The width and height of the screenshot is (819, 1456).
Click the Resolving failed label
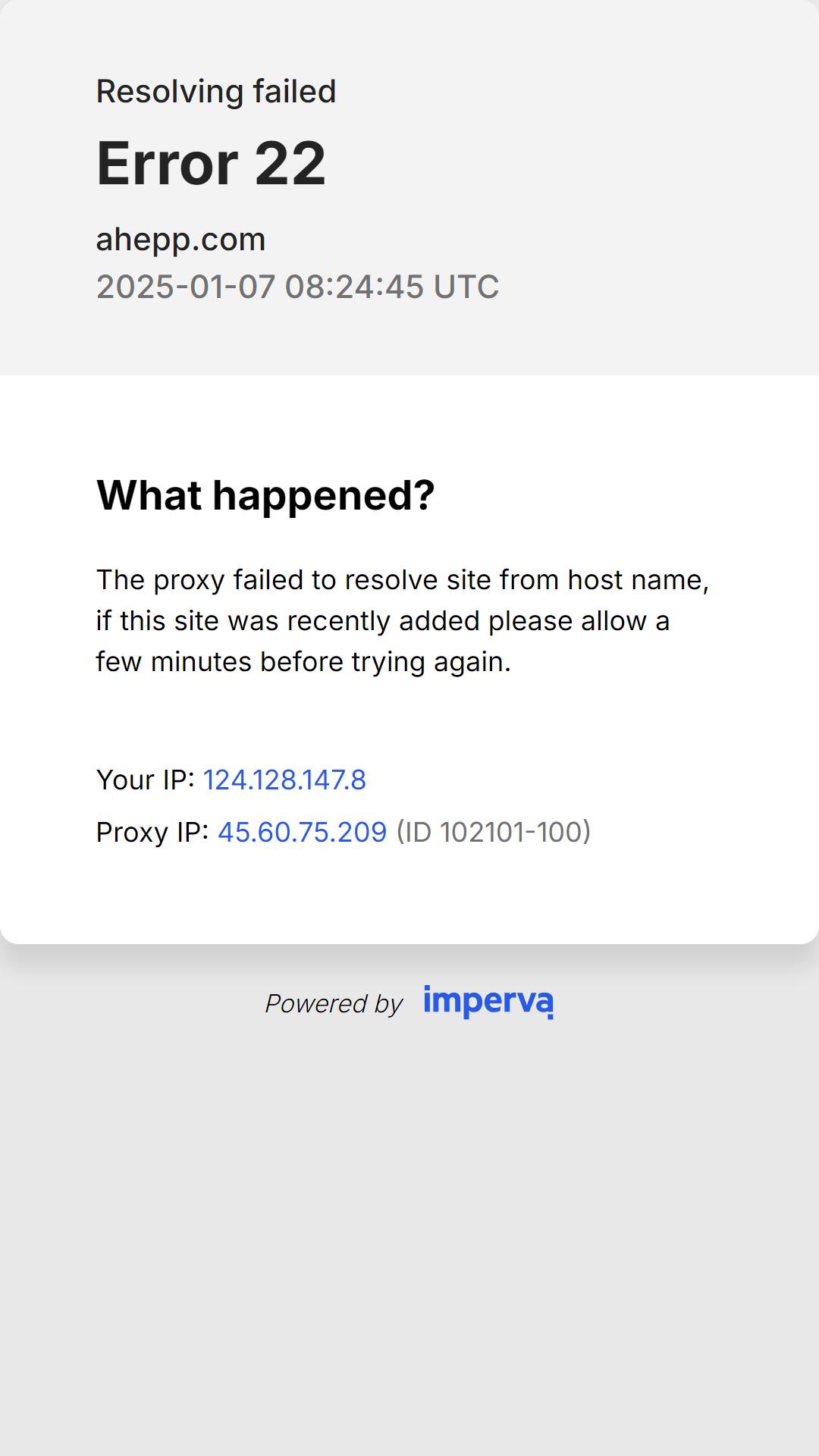click(x=216, y=92)
